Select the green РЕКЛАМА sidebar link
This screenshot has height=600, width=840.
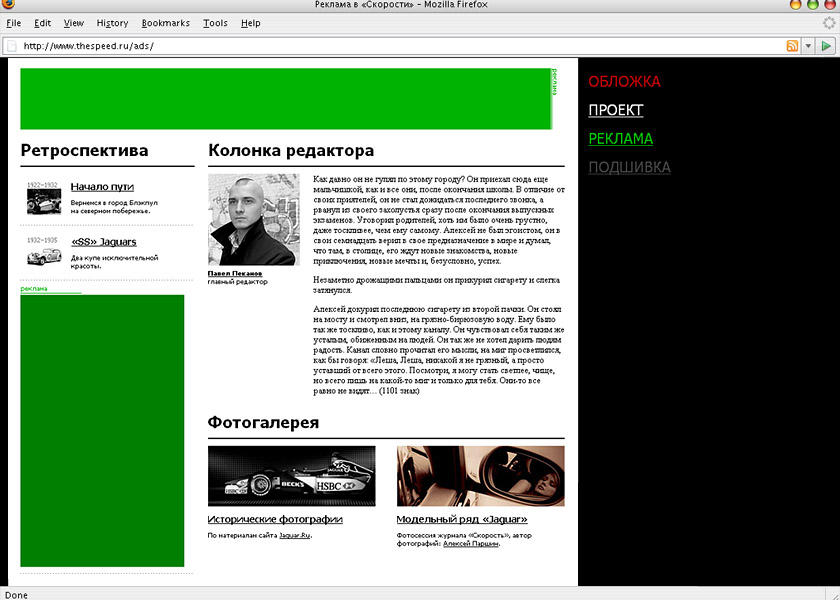tap(620, 139)
